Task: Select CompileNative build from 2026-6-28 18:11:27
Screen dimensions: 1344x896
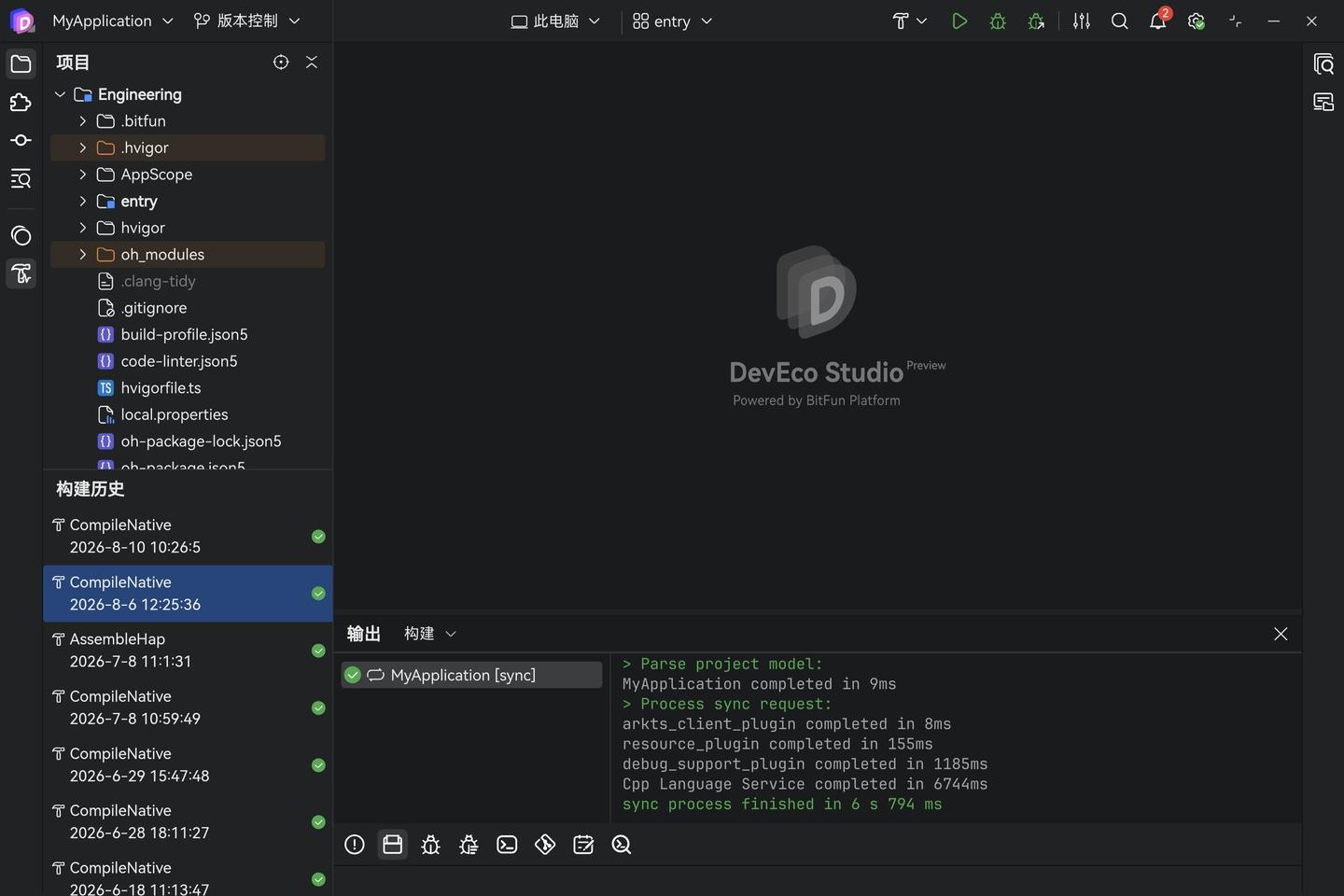Action: pyautogui.click(x=188, y=821)
